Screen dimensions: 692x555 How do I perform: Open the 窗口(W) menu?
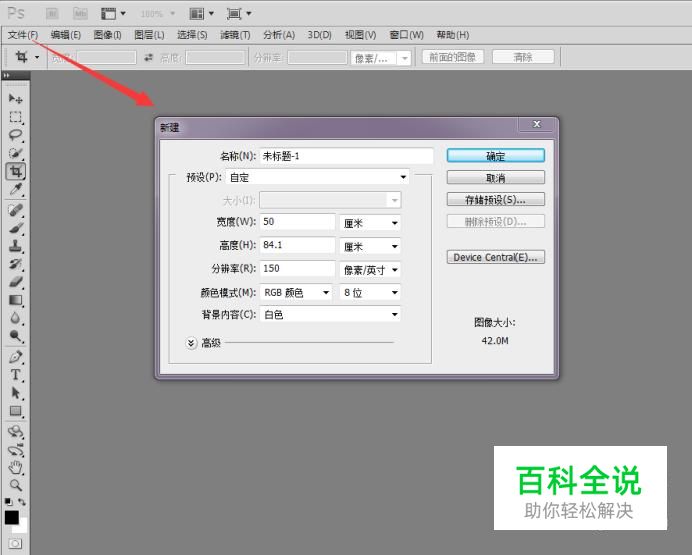click(406, 35)
